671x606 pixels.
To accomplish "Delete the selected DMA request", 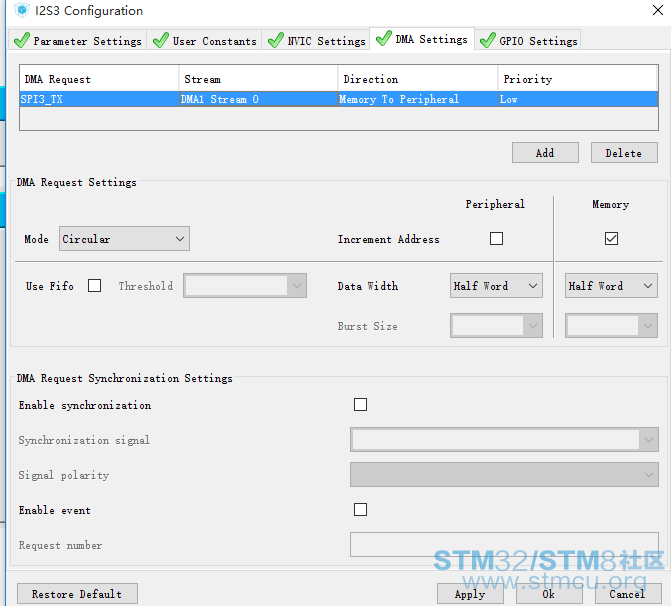I will [624, 153].
